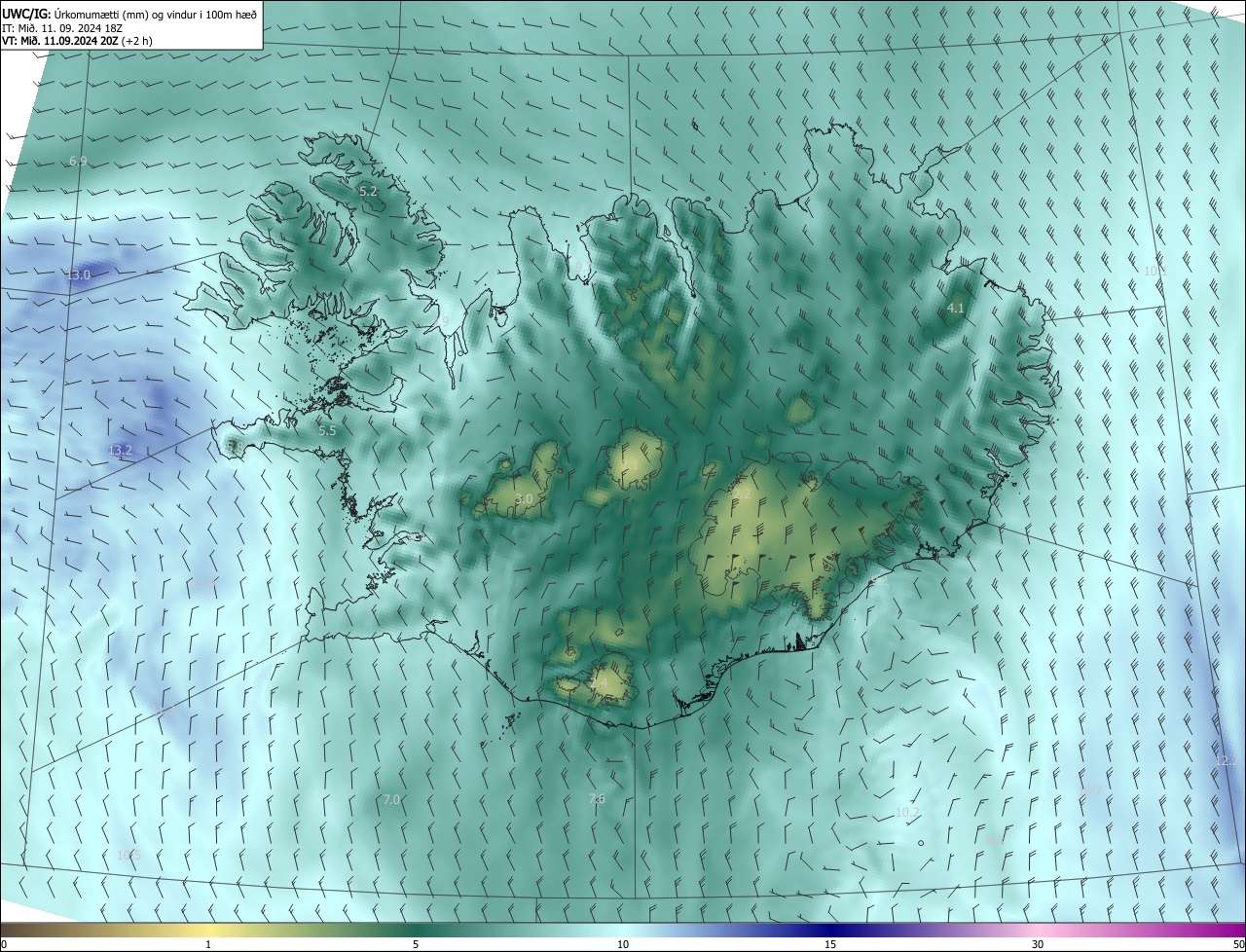Image resolution: width=1246 pixels, height=952 pixels.
Task: Click the 13.2 value label on the map
Action: tap(120, 450)
